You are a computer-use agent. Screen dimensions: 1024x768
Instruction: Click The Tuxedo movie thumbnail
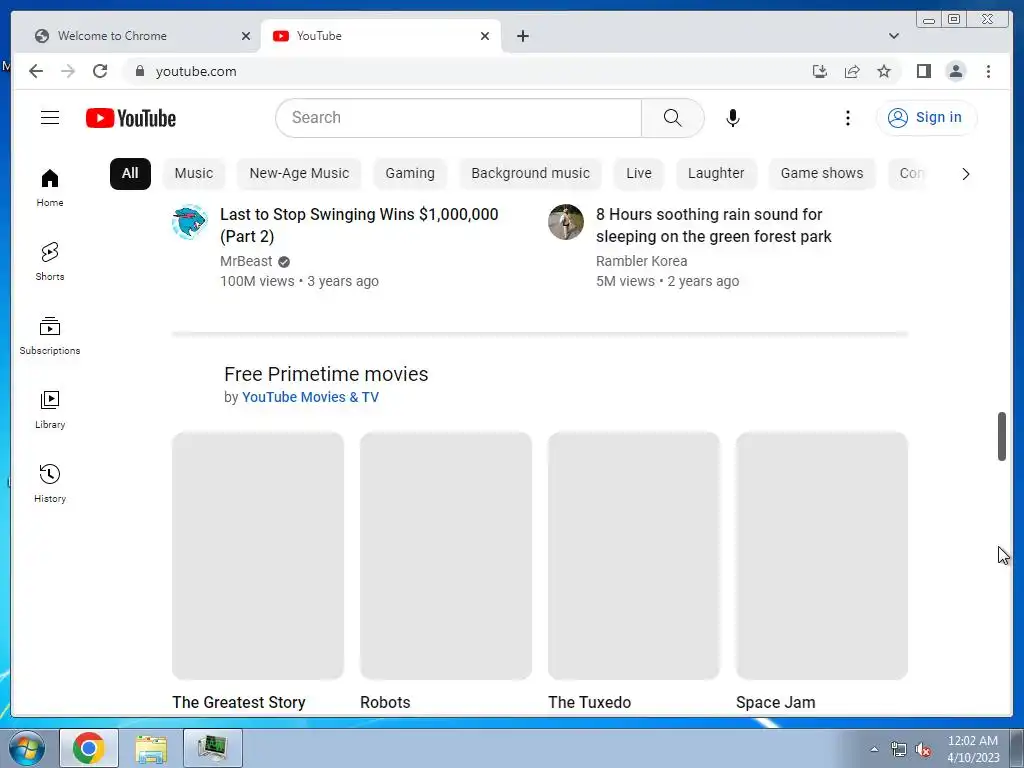[x=633, y=556]
